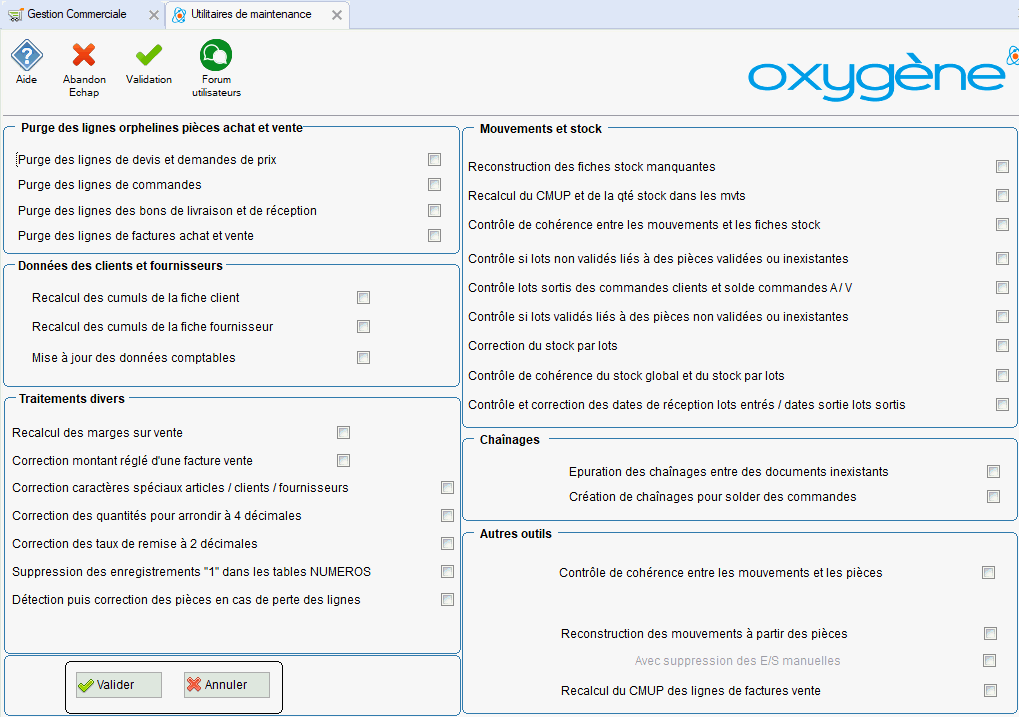This screenshot has width=1019, height=717.
Task: Tick Correction des taux de remise à 2 décimales
Action: pos(447,543)
